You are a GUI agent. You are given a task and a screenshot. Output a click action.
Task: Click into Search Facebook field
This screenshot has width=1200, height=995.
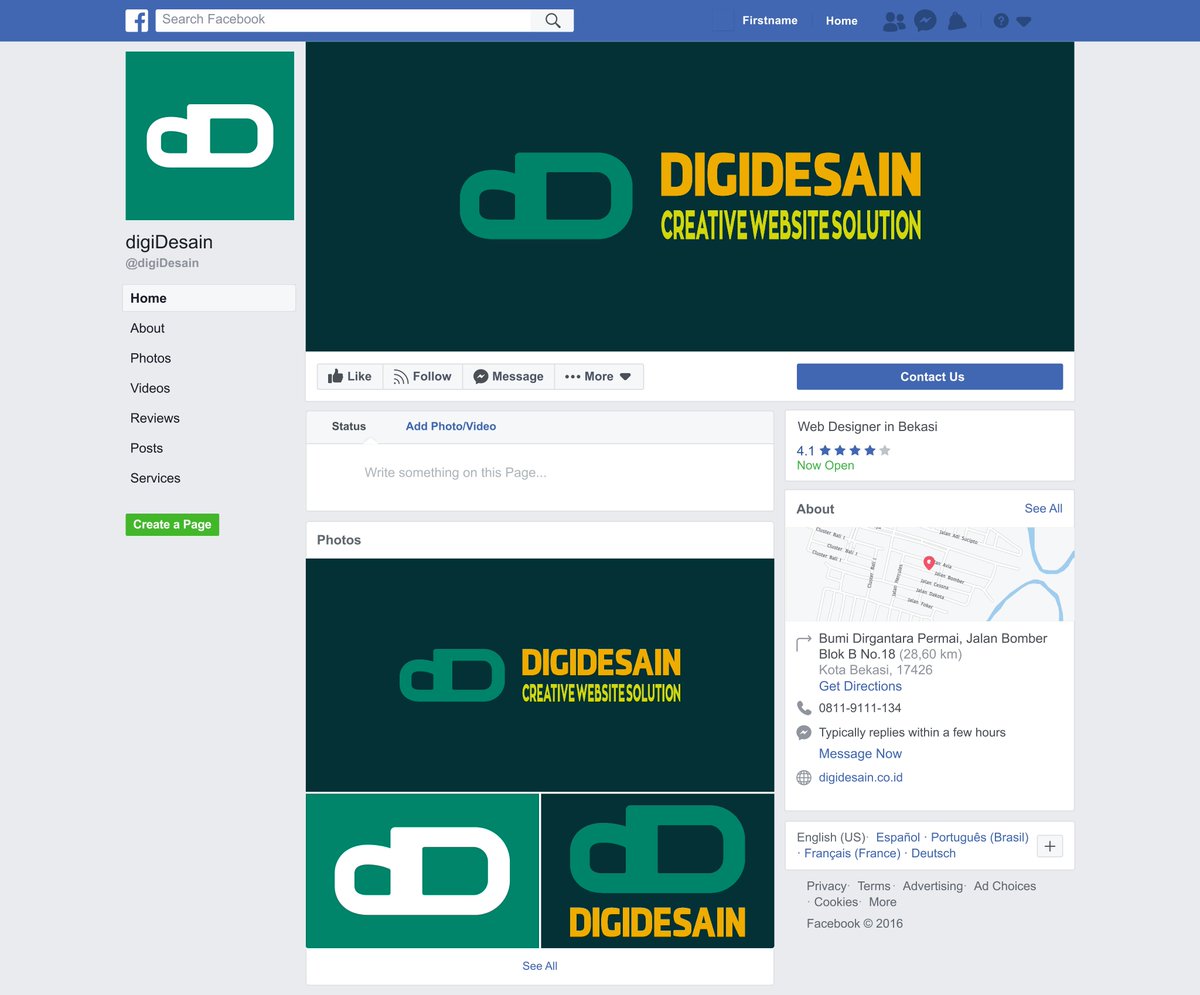click(343, 20)
